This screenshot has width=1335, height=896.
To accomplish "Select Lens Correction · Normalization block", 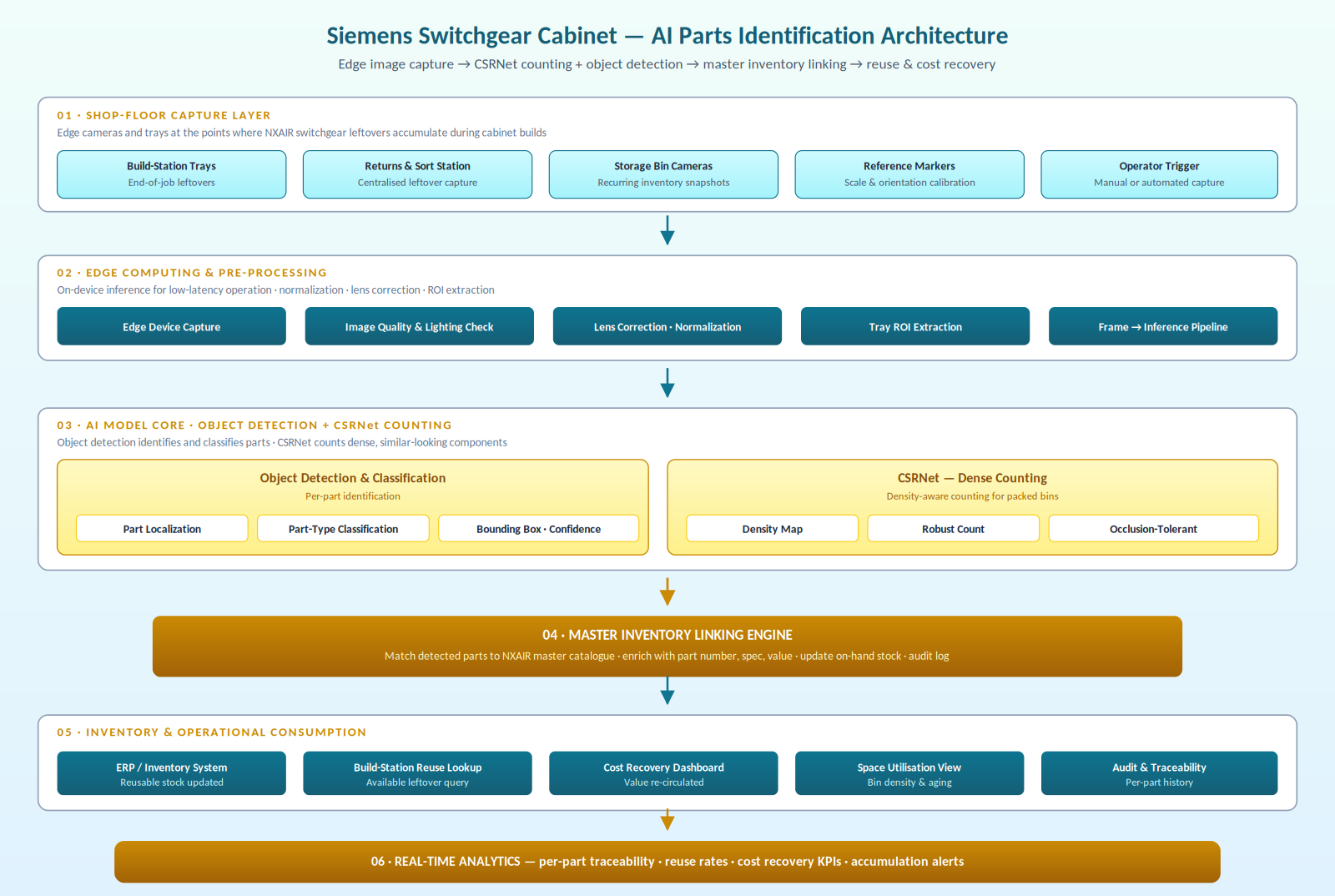I will click(x=667, y=326).
